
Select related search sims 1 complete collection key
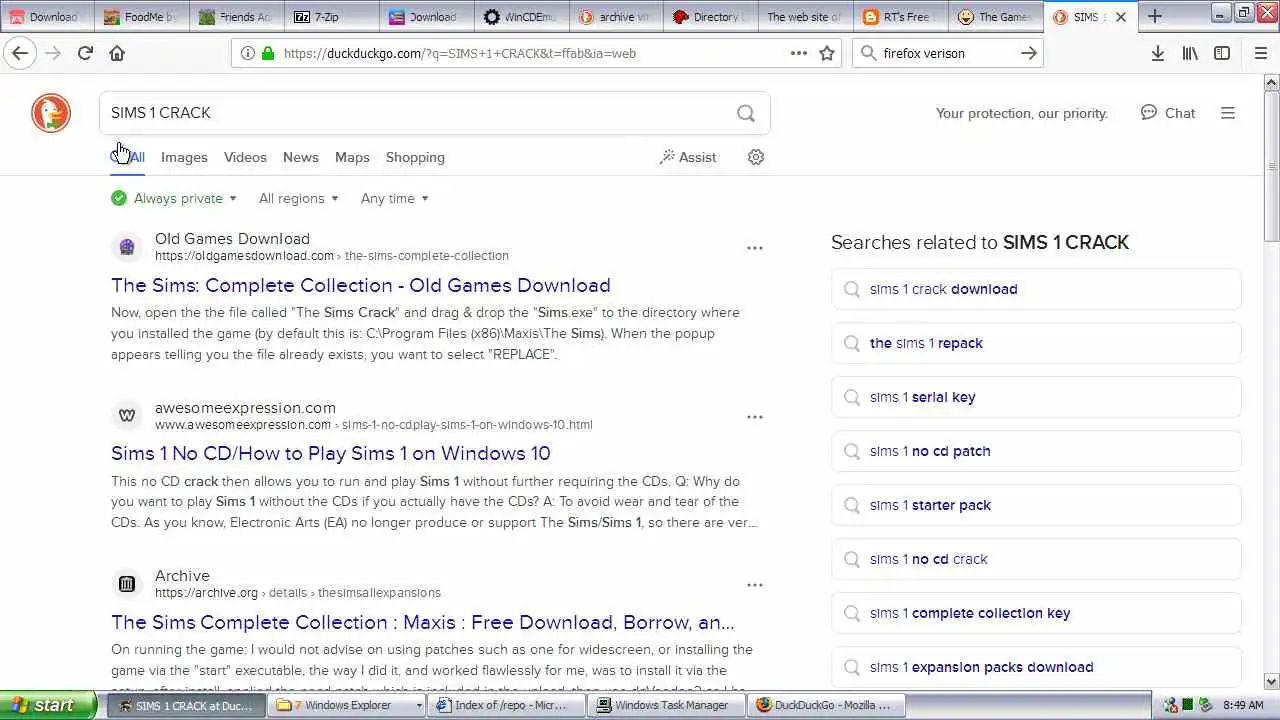[x=1036, y=613]
